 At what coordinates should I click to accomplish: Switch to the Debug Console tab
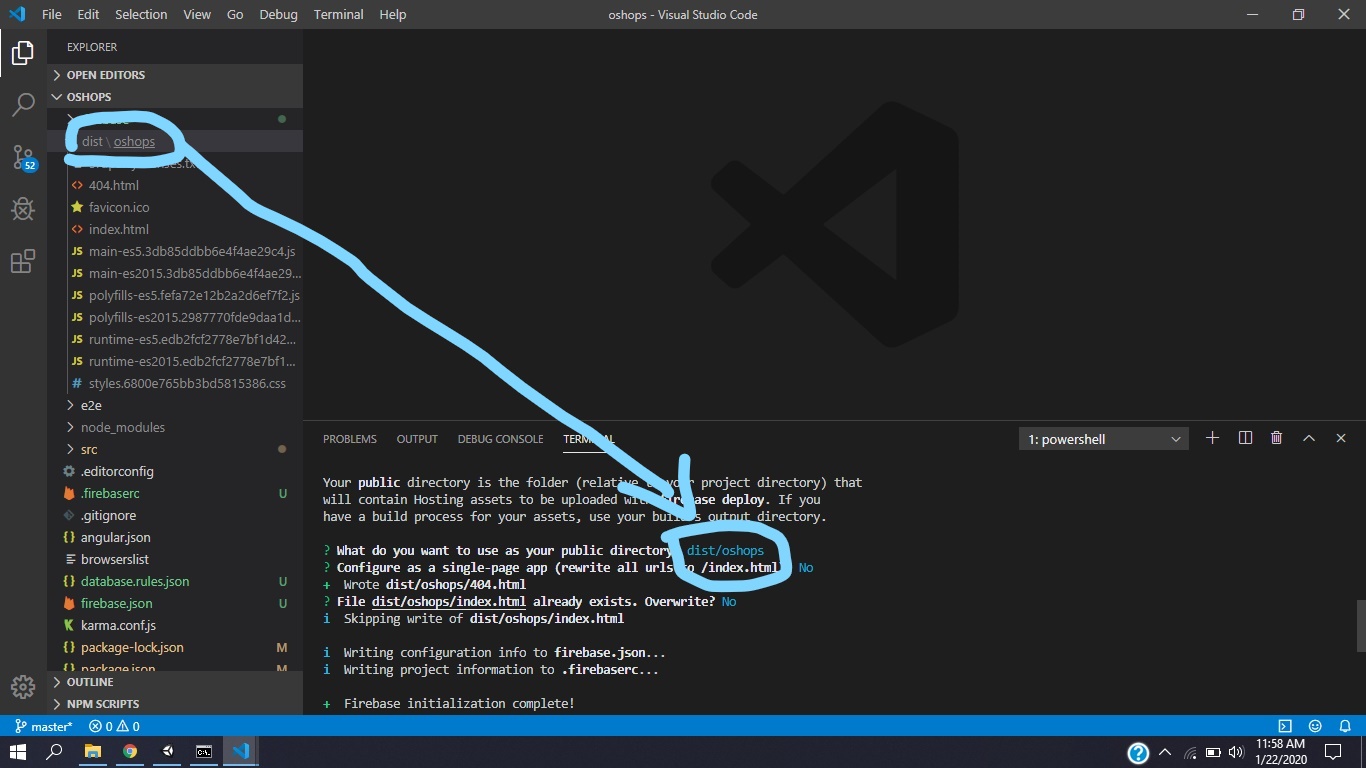click(500, 439)
